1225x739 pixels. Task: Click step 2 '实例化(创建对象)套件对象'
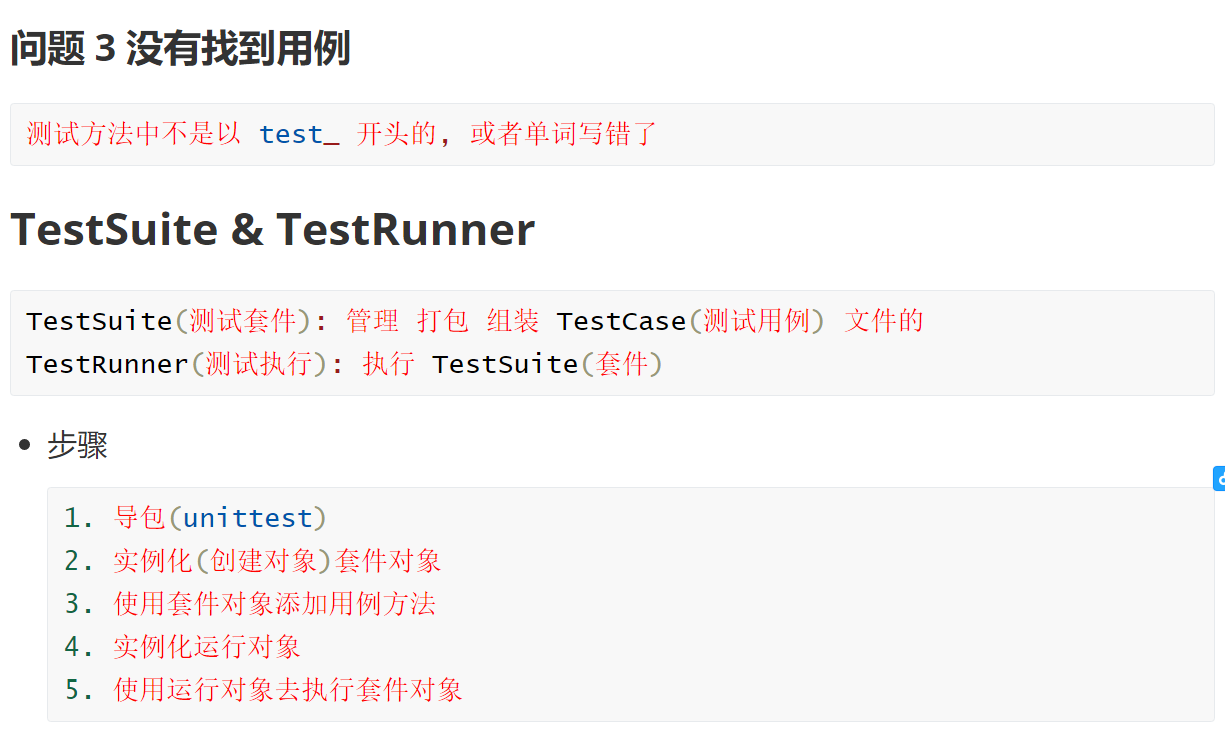pyautogui.click(x=277, y=561)
